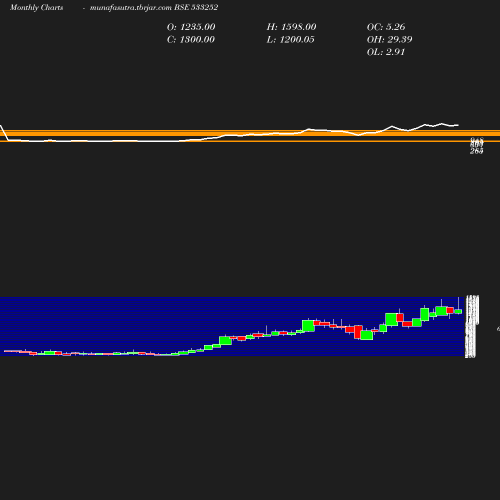Select the close value C: 1300.00
The image size is (500, 500).
pos(191,40)
